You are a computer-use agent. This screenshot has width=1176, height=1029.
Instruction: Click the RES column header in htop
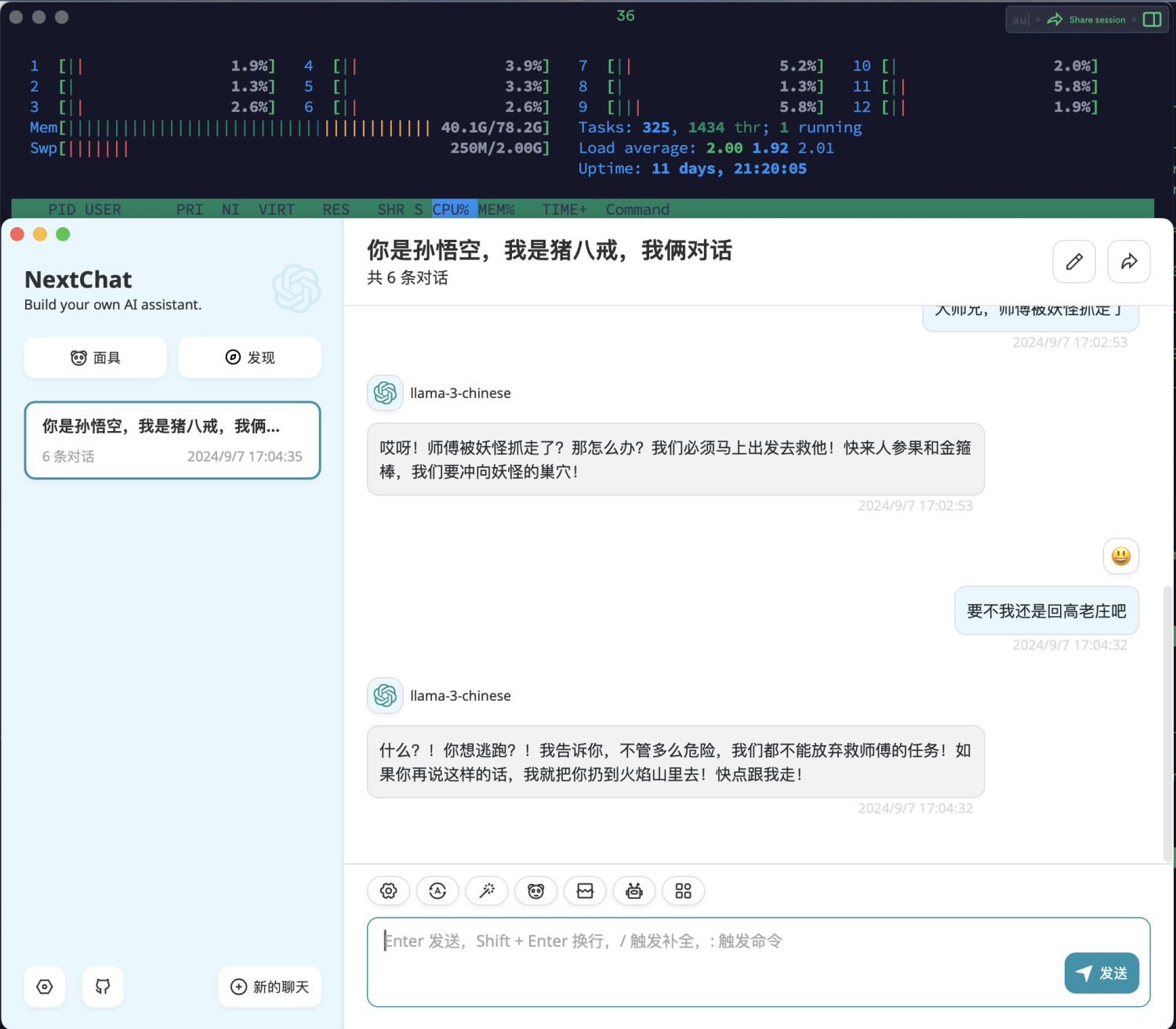[336, 209]
